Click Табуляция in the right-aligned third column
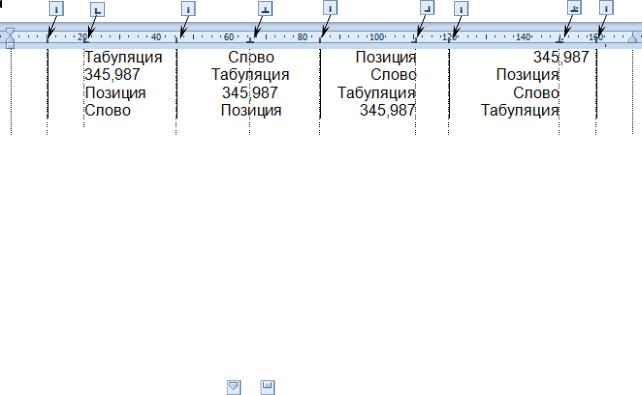642x395 pixels. (377, 93)
